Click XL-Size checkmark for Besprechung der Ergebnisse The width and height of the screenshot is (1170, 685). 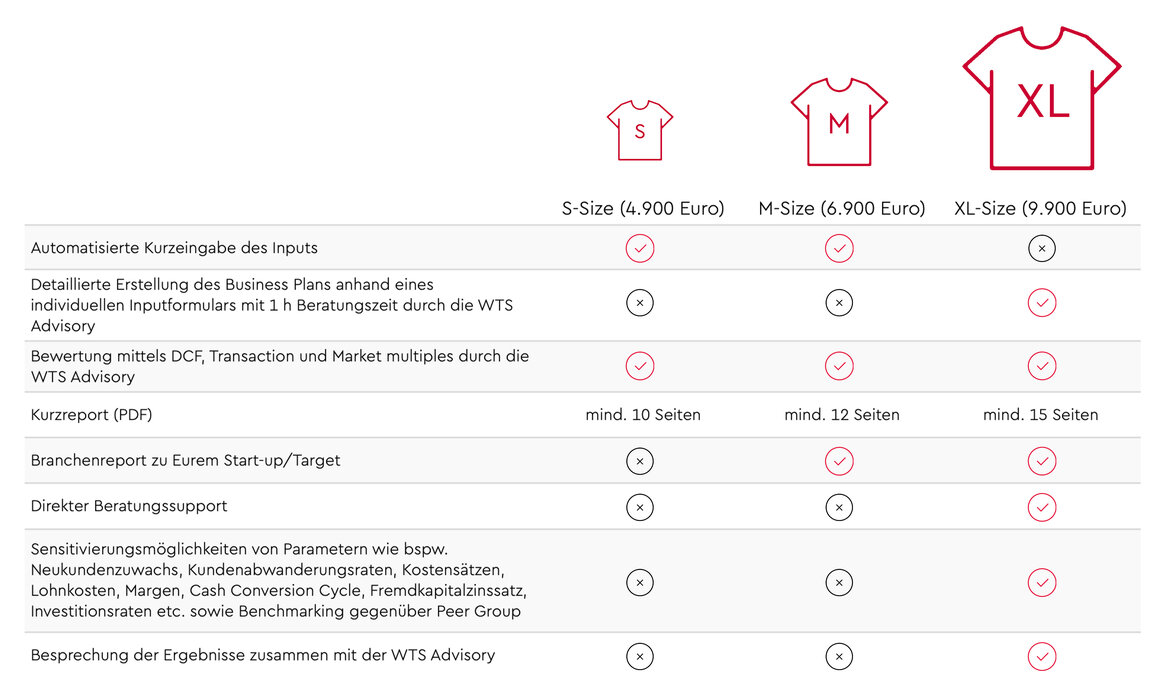(x=1041, y=657)
